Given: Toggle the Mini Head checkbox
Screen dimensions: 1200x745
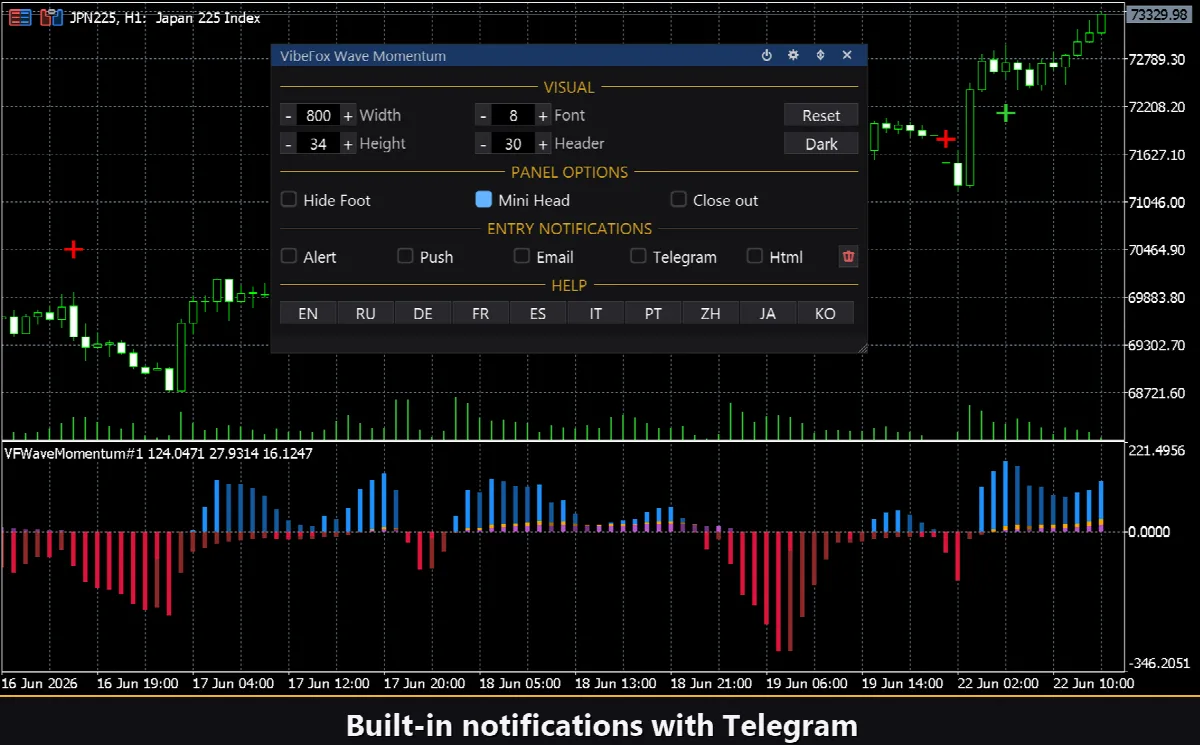Looking at the screenshot, I should (484, 200).
